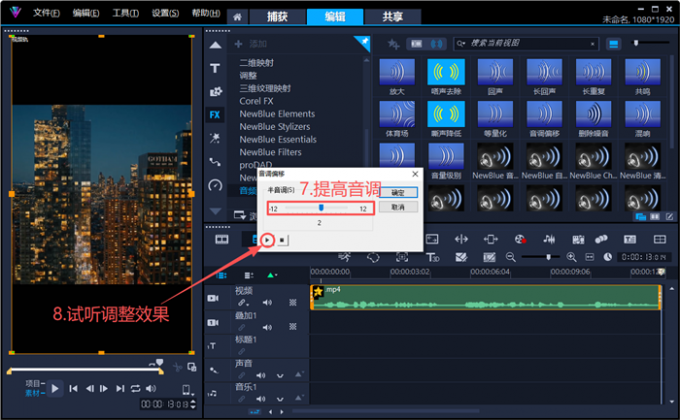The width and height of the screenshot is (680, 420).
Task: Mute the 声音 track
Action: coord(260,375)
